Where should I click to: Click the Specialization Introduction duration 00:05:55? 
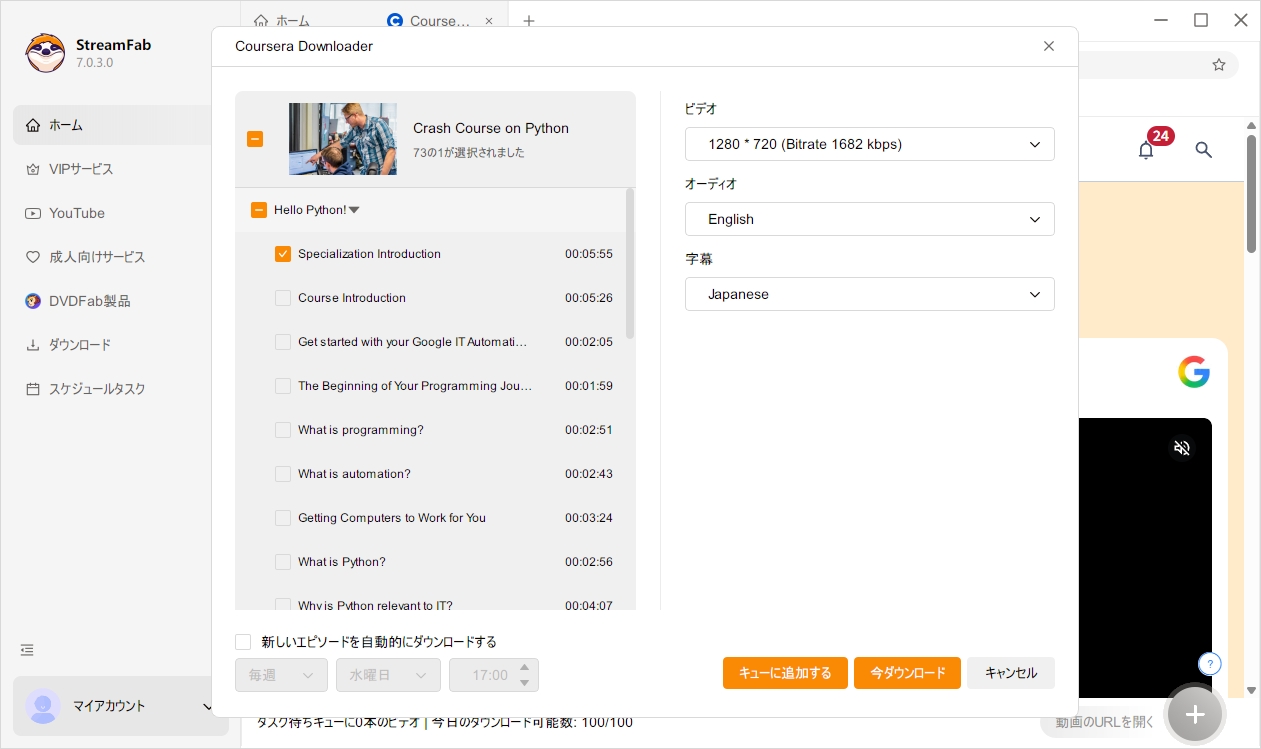pyautogui.click(x=589, y=254)
